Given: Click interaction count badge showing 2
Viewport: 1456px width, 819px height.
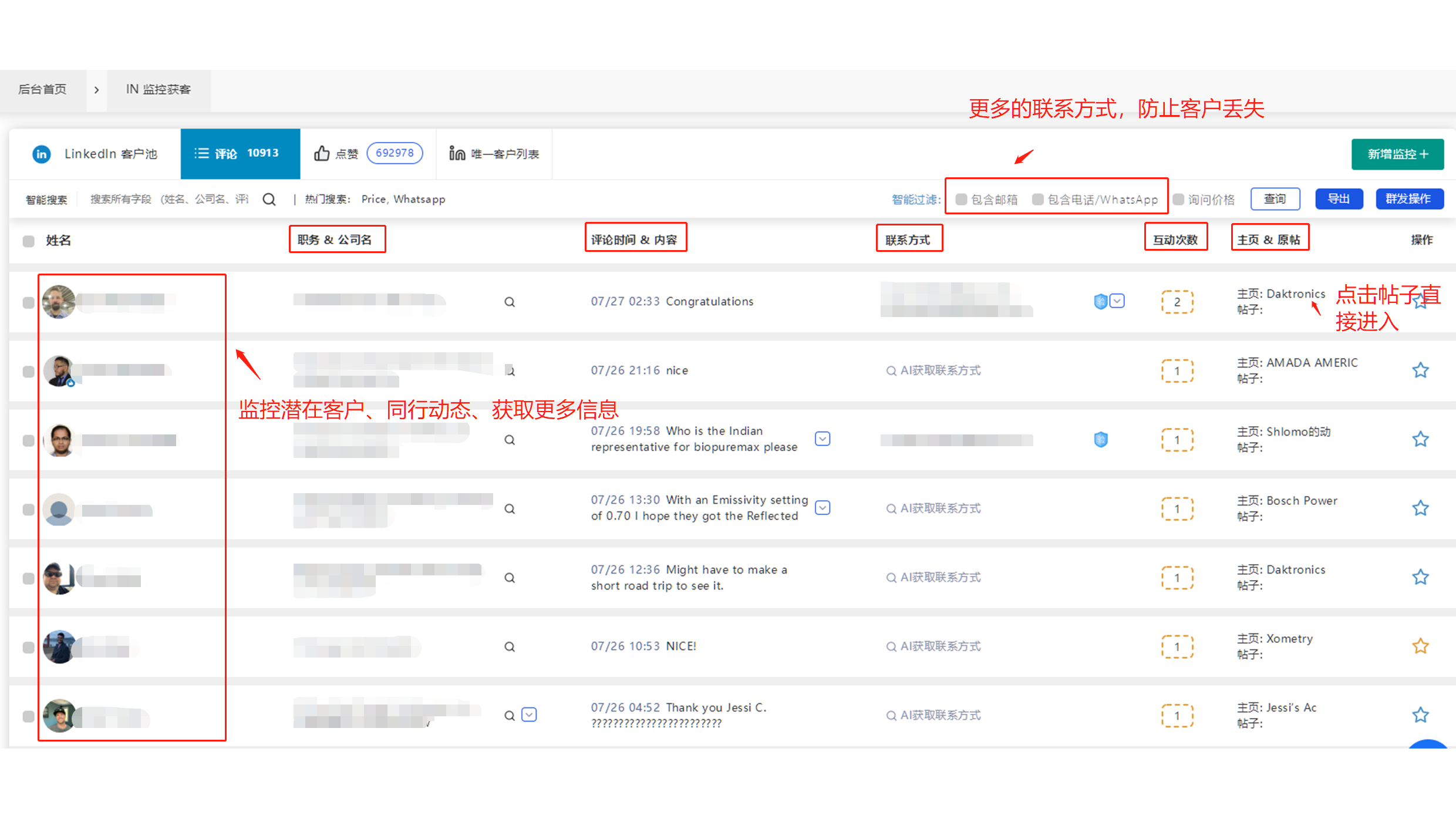Looking at the screenshot, I should (1177, 302).
